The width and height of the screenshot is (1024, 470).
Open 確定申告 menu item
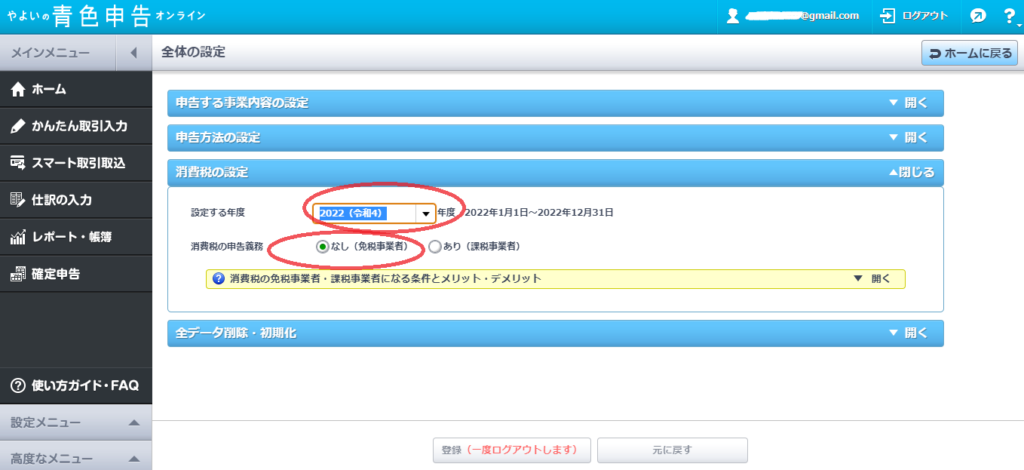point(76,274)
